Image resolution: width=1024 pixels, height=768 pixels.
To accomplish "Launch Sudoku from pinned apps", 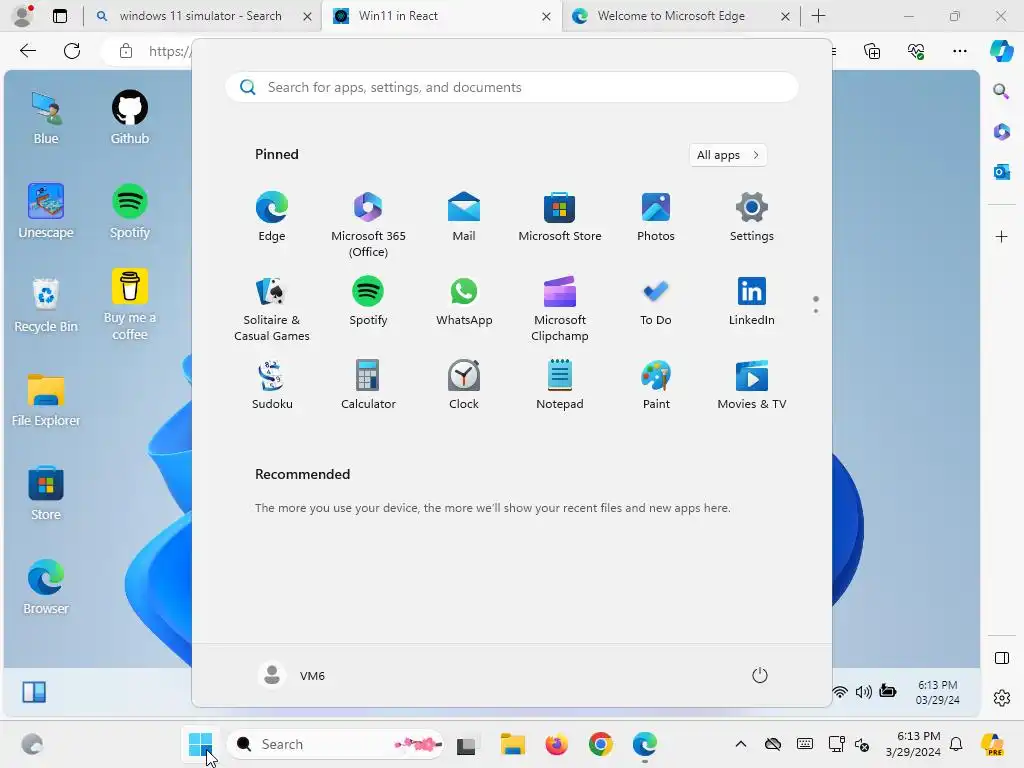I will click(x=272, y=385).
